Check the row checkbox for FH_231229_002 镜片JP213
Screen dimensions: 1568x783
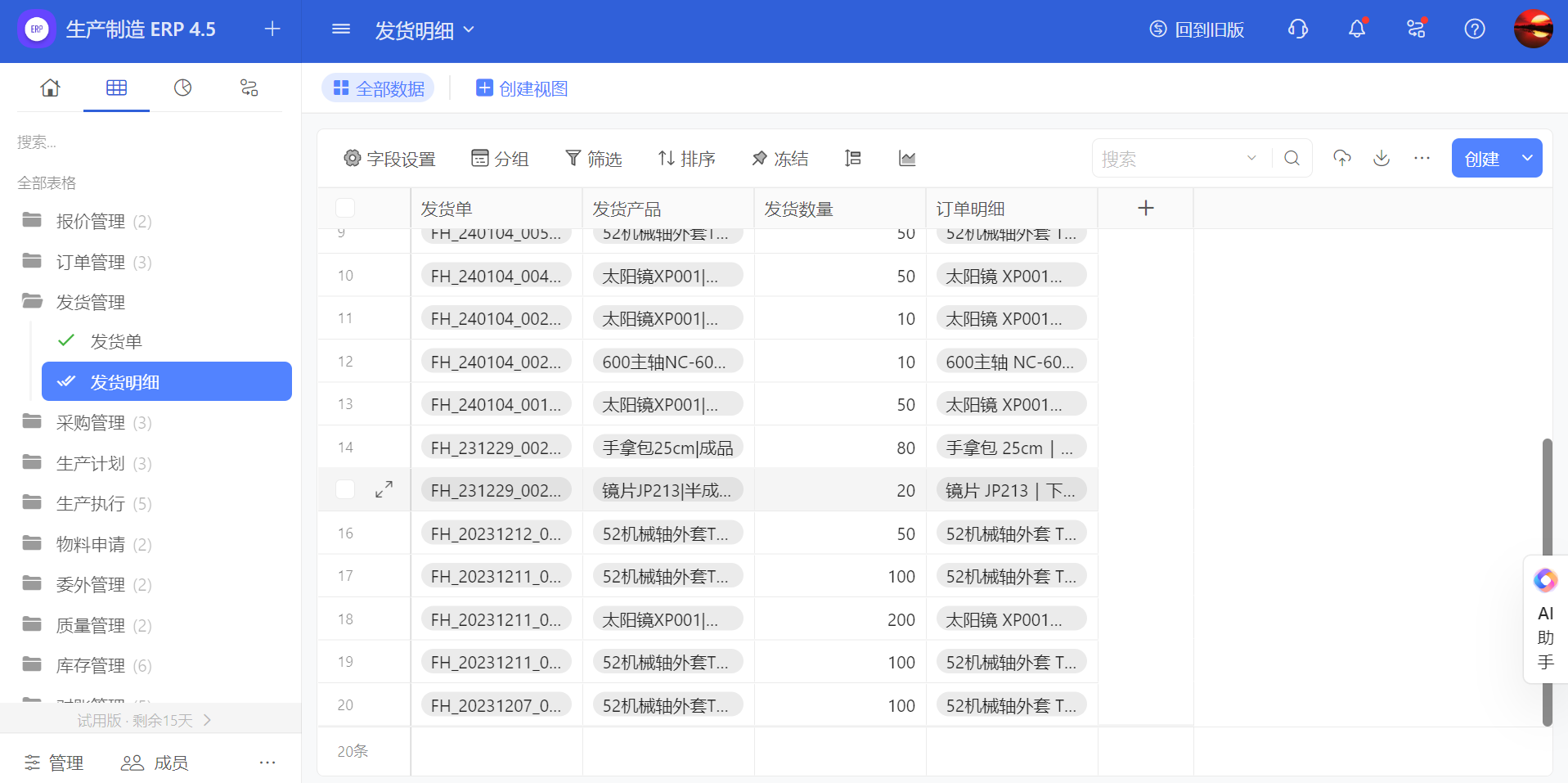345,489
